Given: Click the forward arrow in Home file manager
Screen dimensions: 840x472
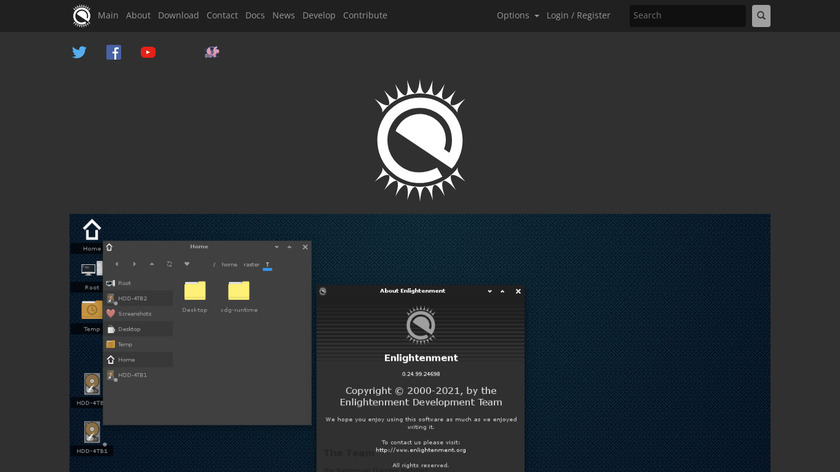Looking at the screenshot, I should coord(134,264).
